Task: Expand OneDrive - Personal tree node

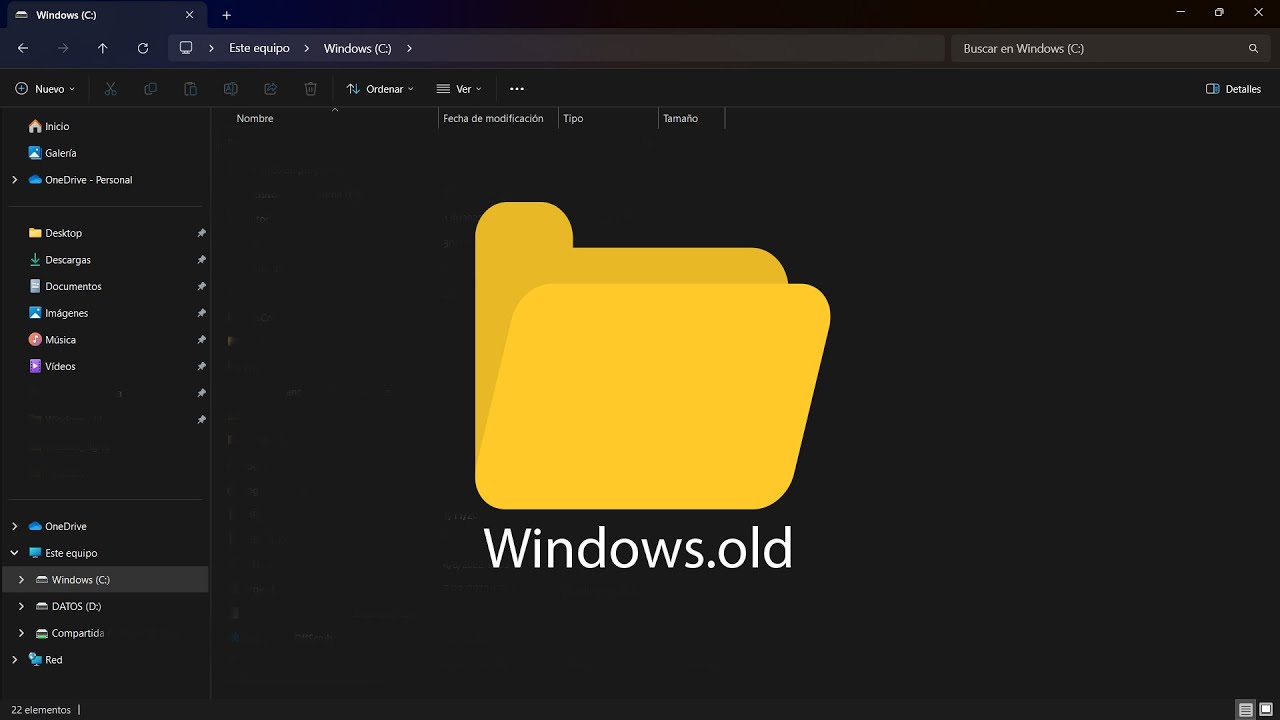Action: tap(14, 180)
